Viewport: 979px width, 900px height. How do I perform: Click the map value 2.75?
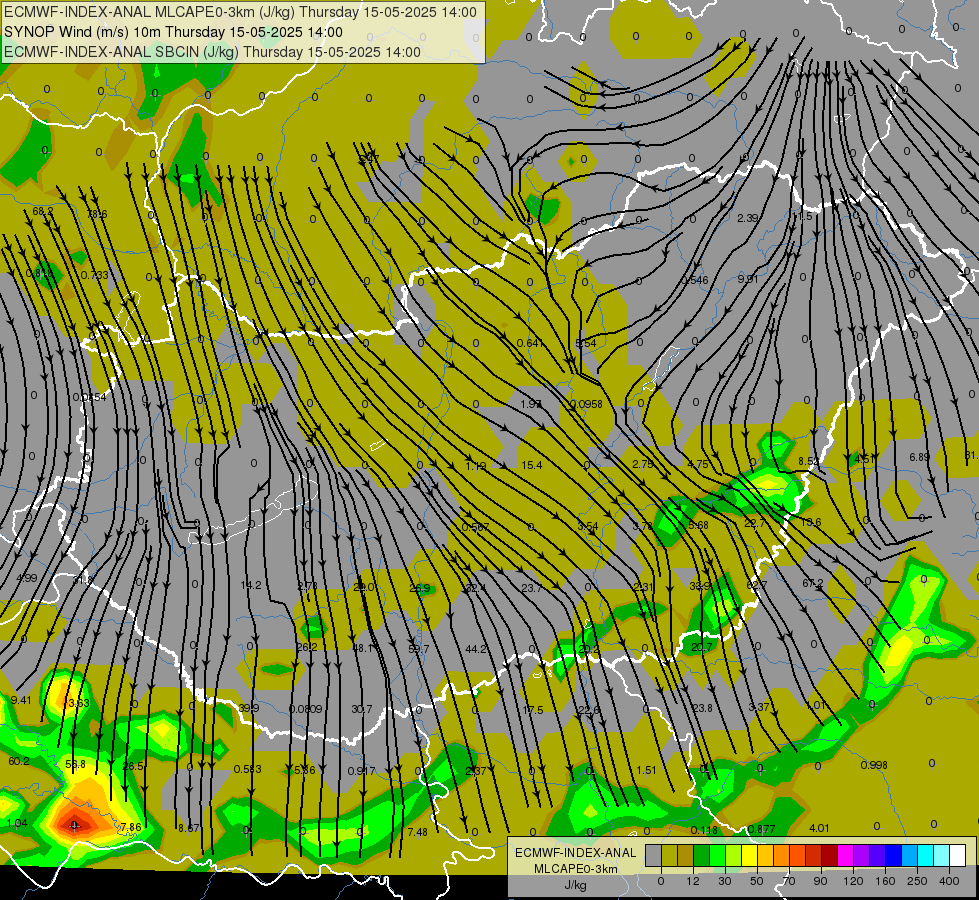coord(642,464)
